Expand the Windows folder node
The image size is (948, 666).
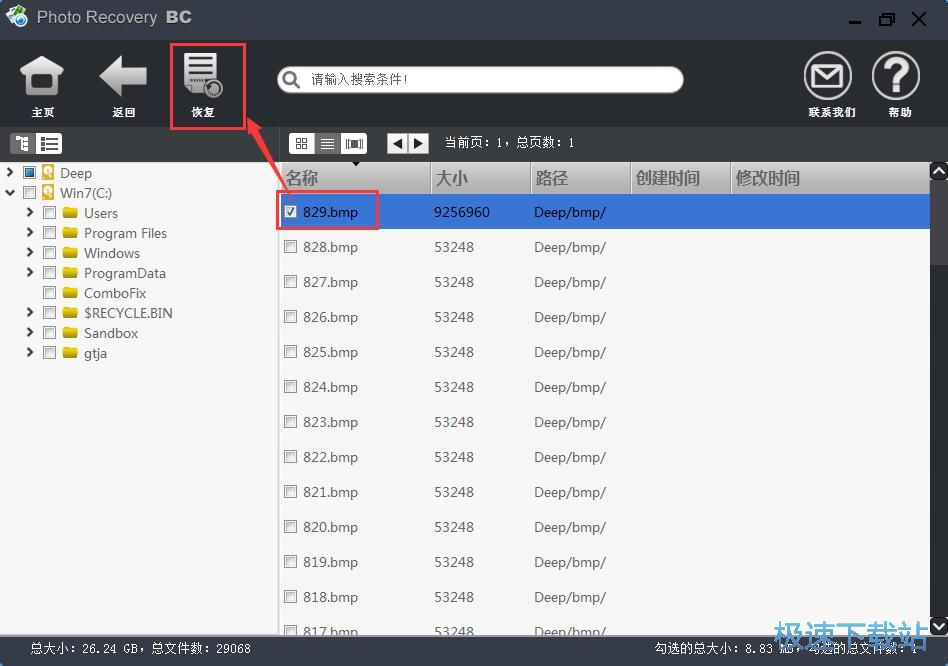[x=30, y=252]
